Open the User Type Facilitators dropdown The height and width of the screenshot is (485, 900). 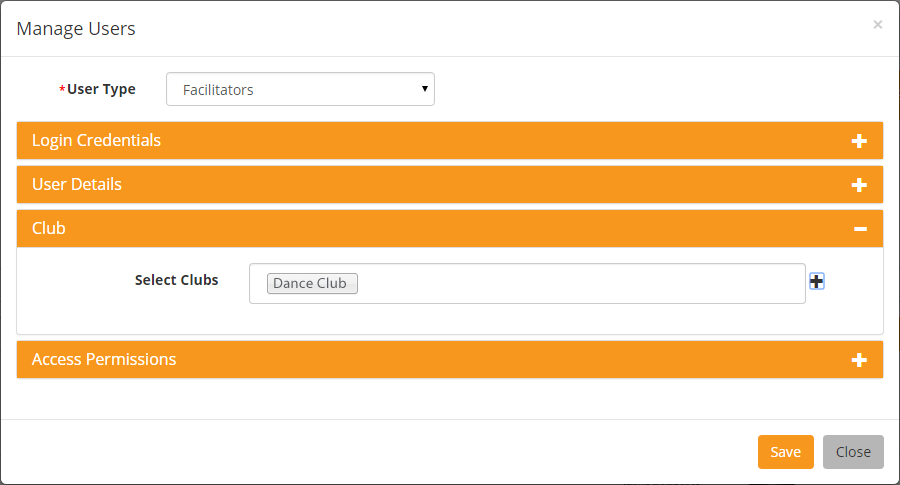tap(300, 89)
